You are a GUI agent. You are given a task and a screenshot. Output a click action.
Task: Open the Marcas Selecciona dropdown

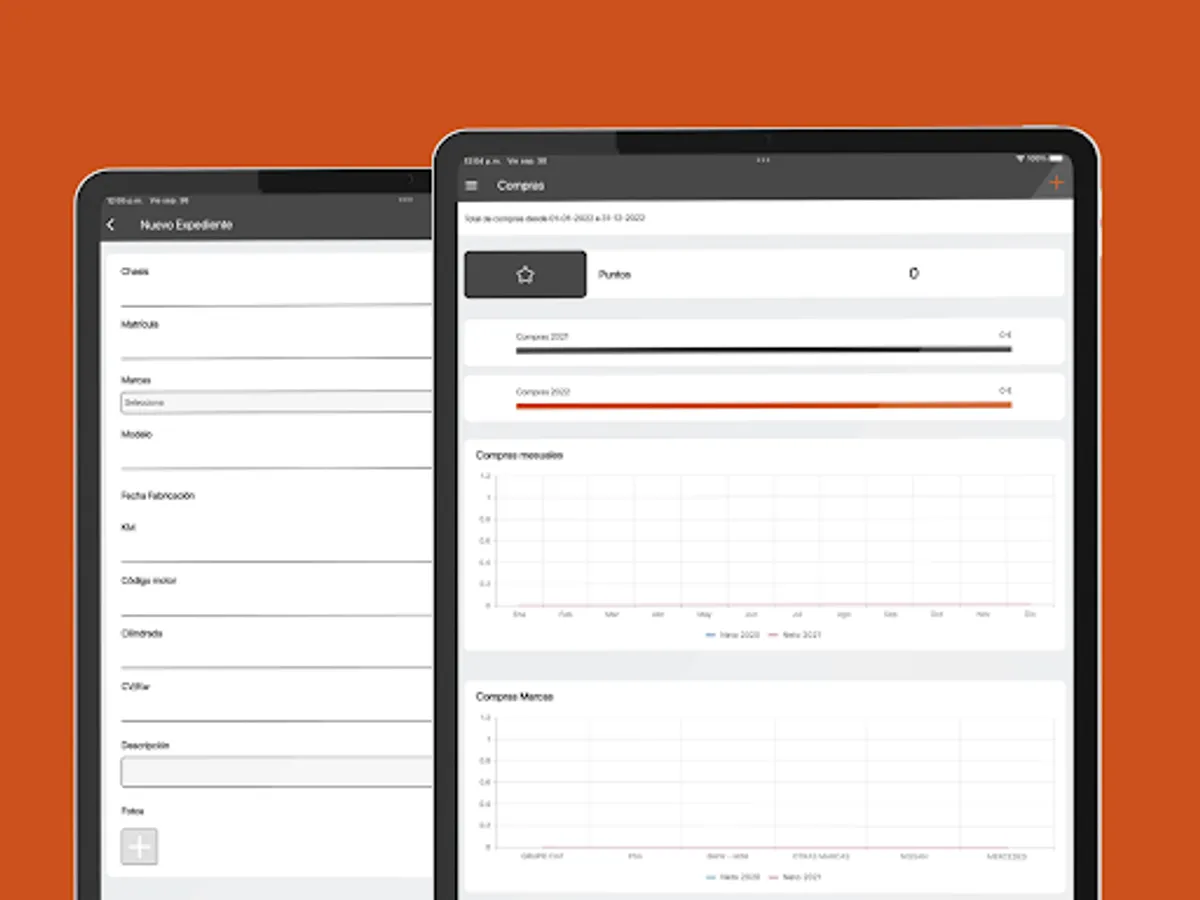tap(276, 402)
